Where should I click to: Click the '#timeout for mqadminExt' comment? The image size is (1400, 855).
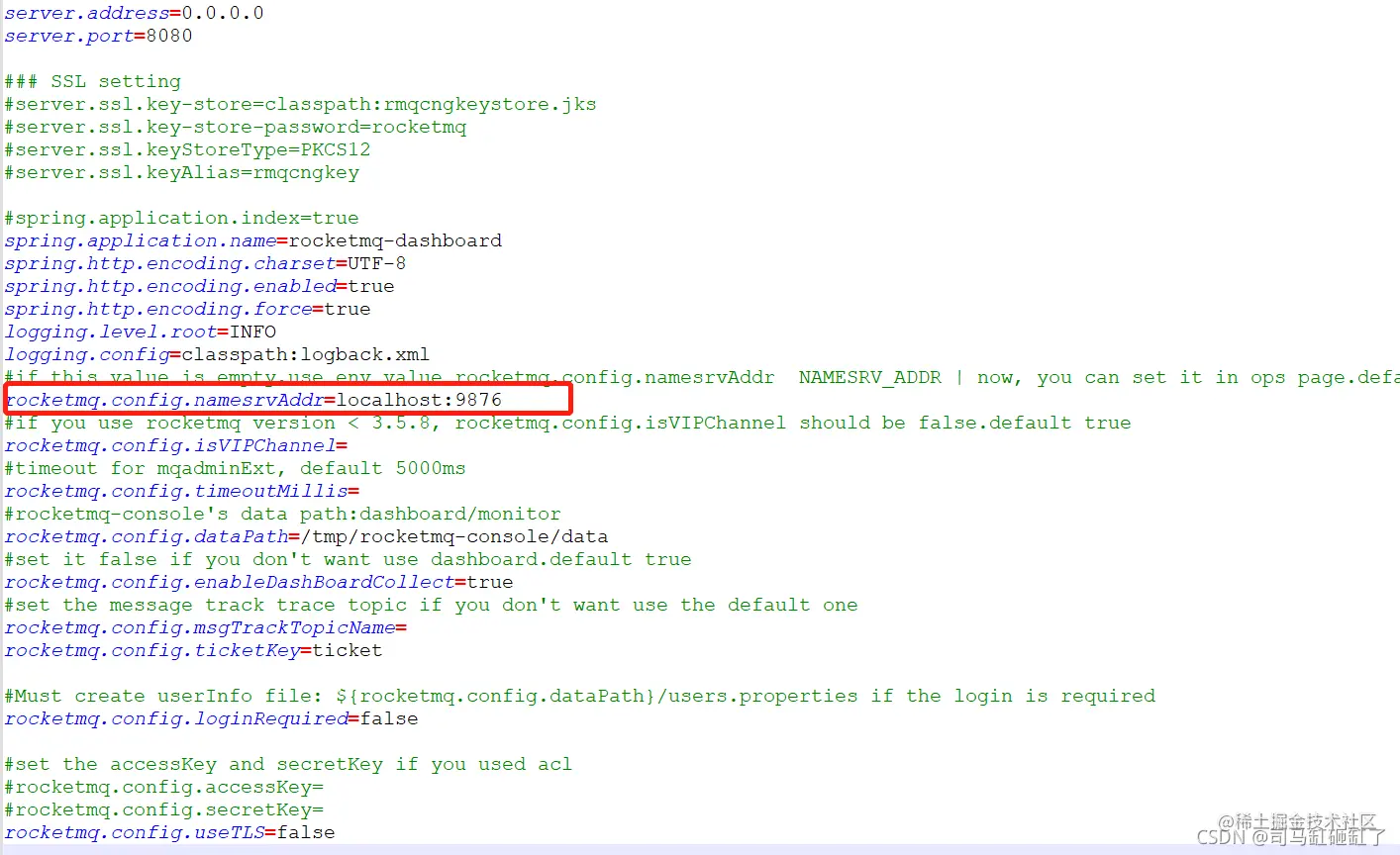pos(235,468)
